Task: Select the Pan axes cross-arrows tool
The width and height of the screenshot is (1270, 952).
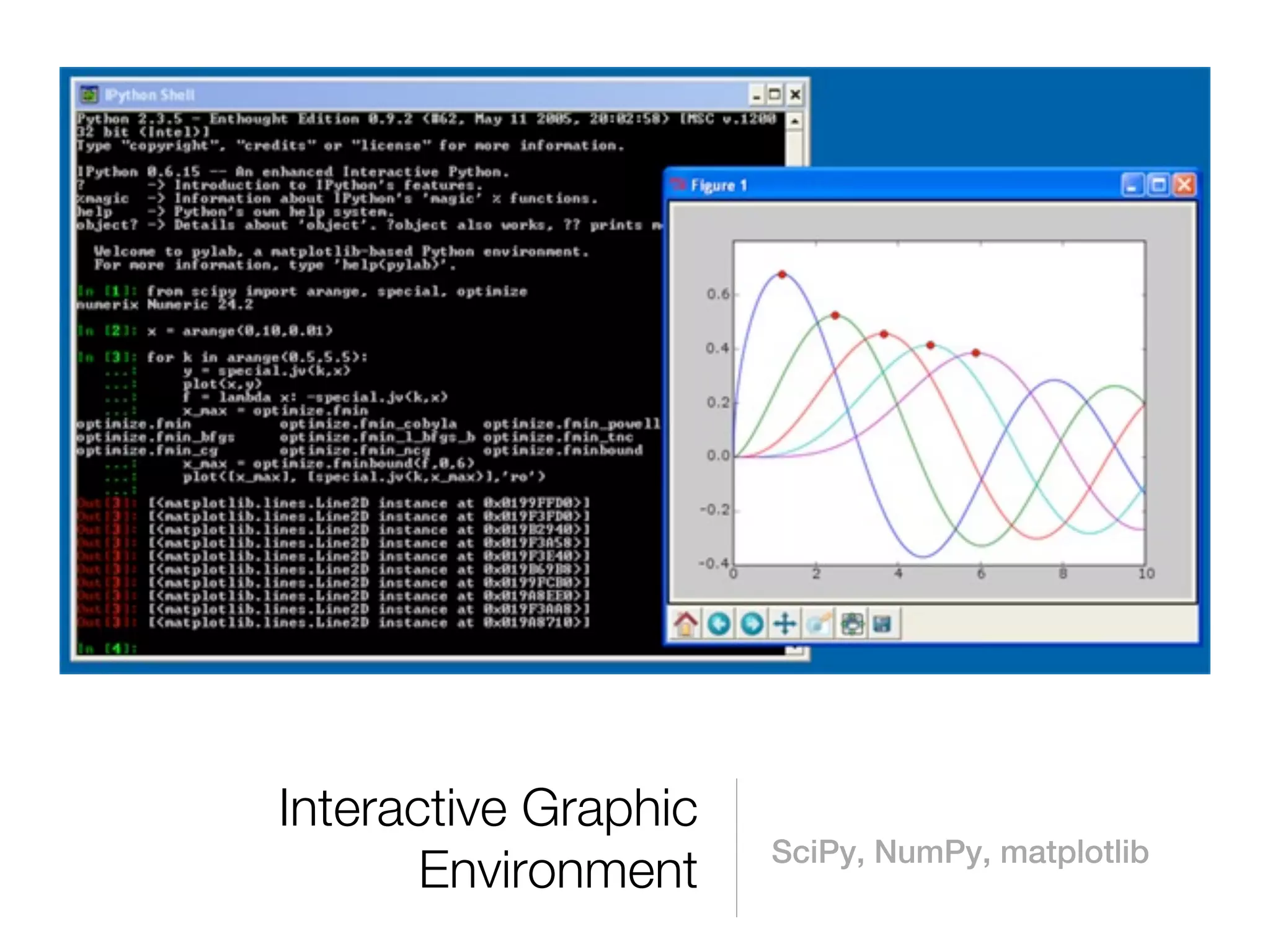Action: (785, 624)
